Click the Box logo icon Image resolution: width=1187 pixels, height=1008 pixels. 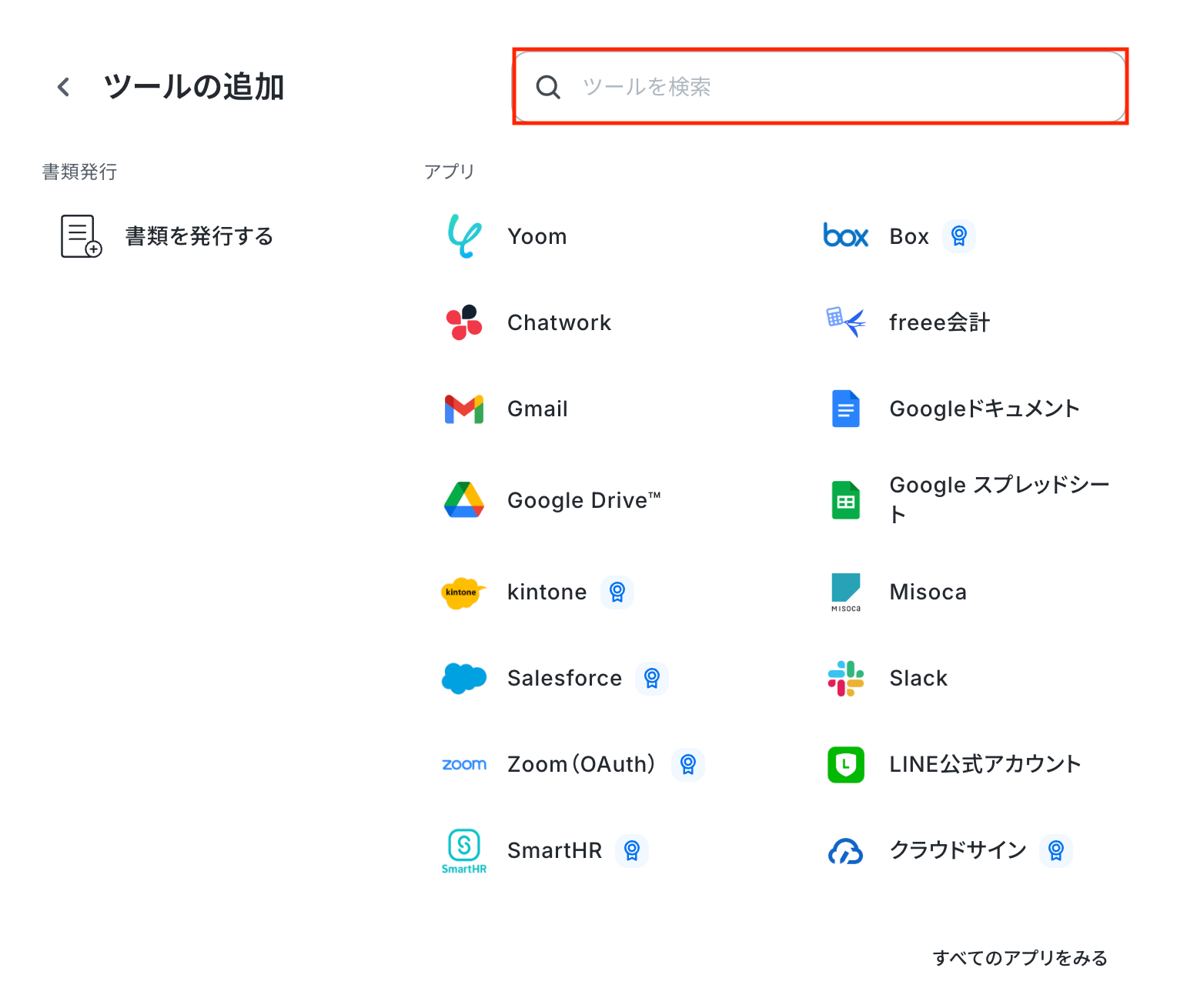pyautogui.click(x=846, y=236)
